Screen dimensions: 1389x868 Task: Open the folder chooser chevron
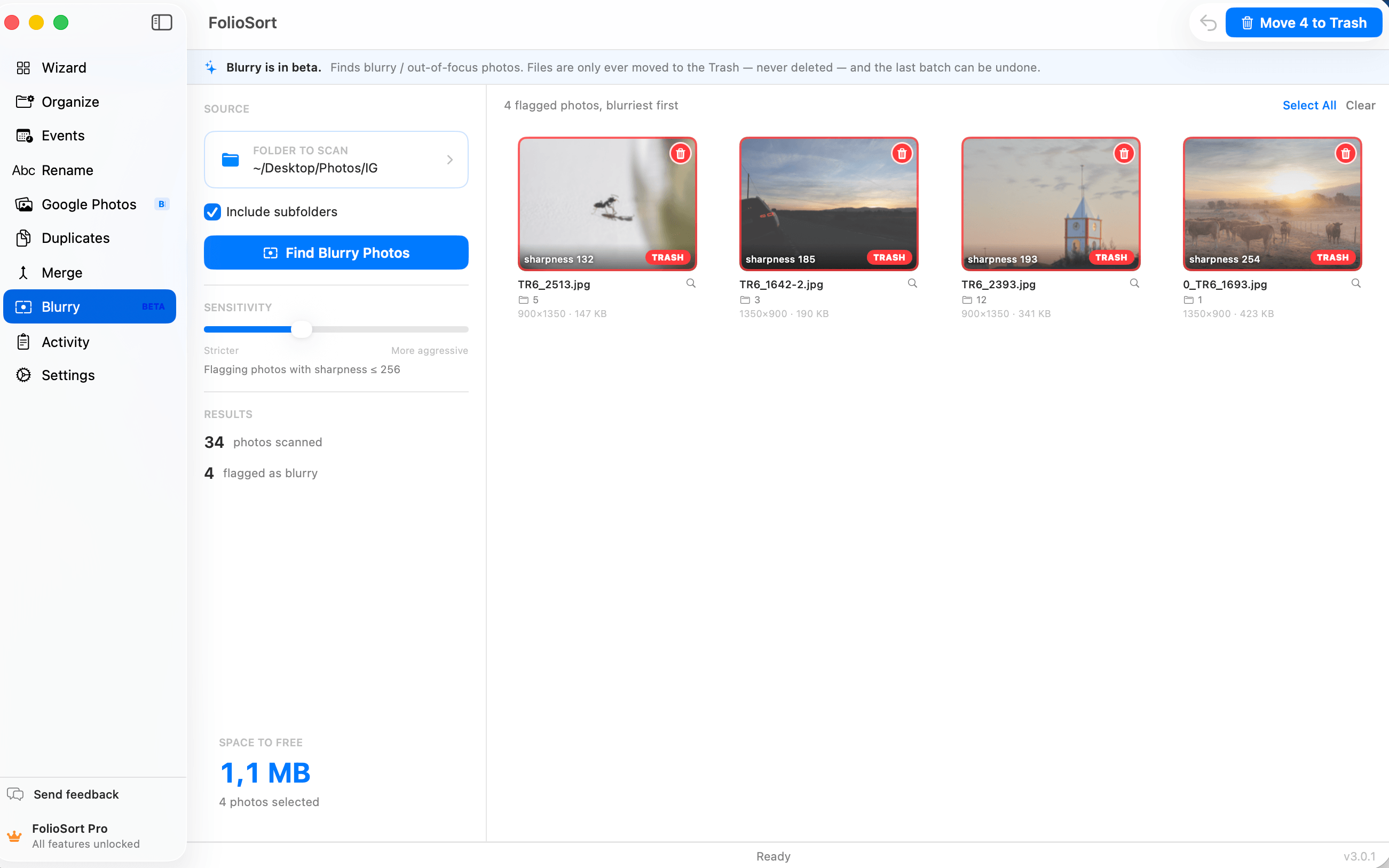[x=450, y=160]
